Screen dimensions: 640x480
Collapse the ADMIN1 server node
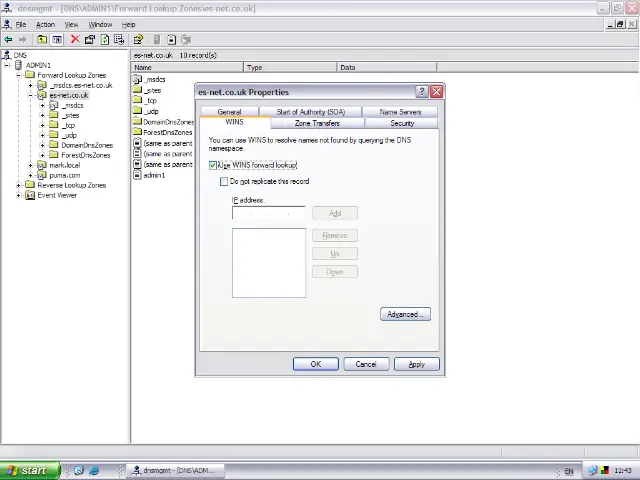click(x=7, y=65)
